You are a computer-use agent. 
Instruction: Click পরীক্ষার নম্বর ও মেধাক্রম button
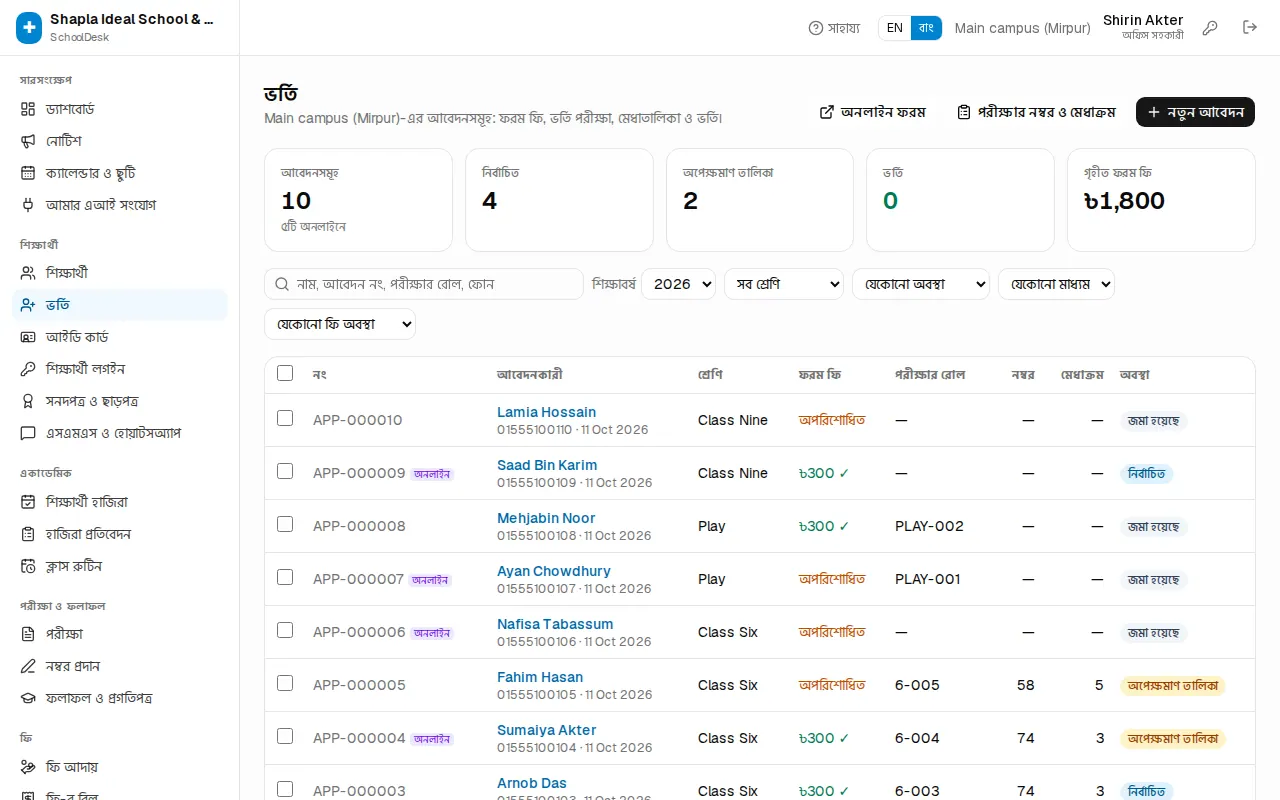pos(1036,112)
